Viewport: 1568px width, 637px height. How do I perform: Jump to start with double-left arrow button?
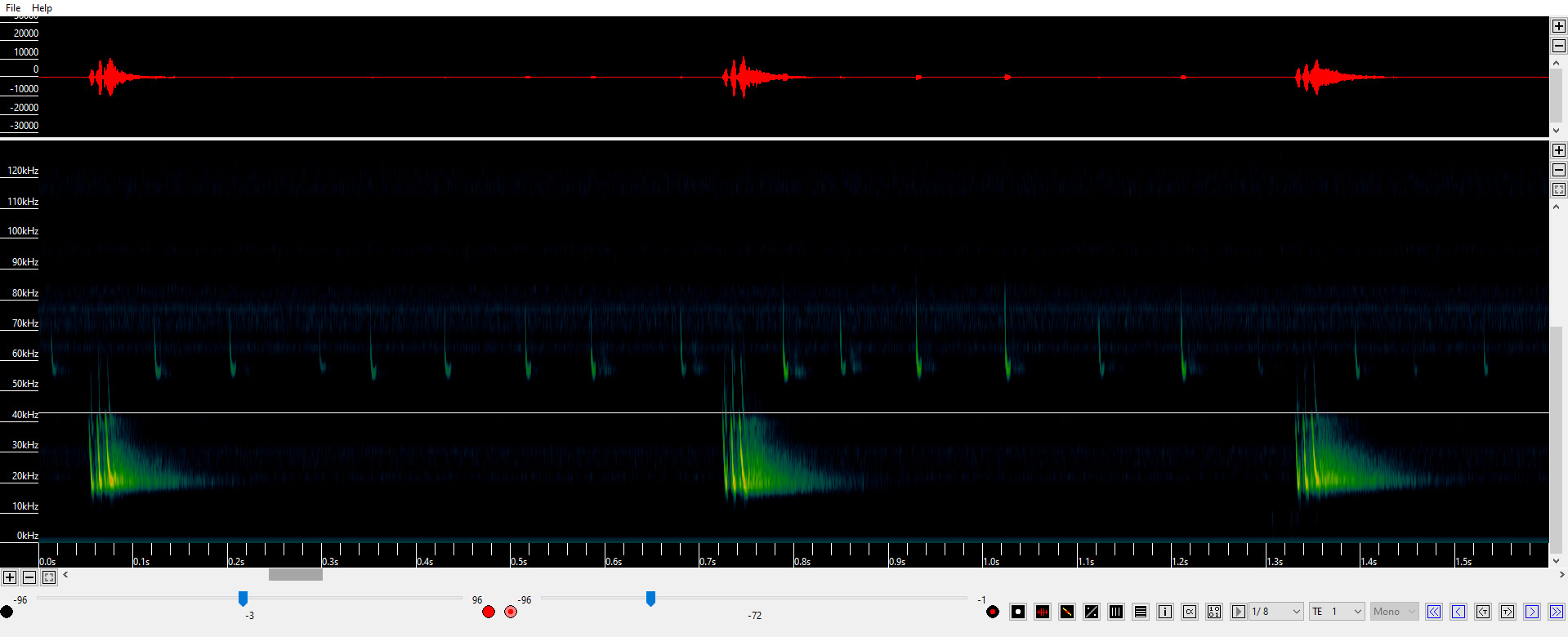click(1434, 612)
